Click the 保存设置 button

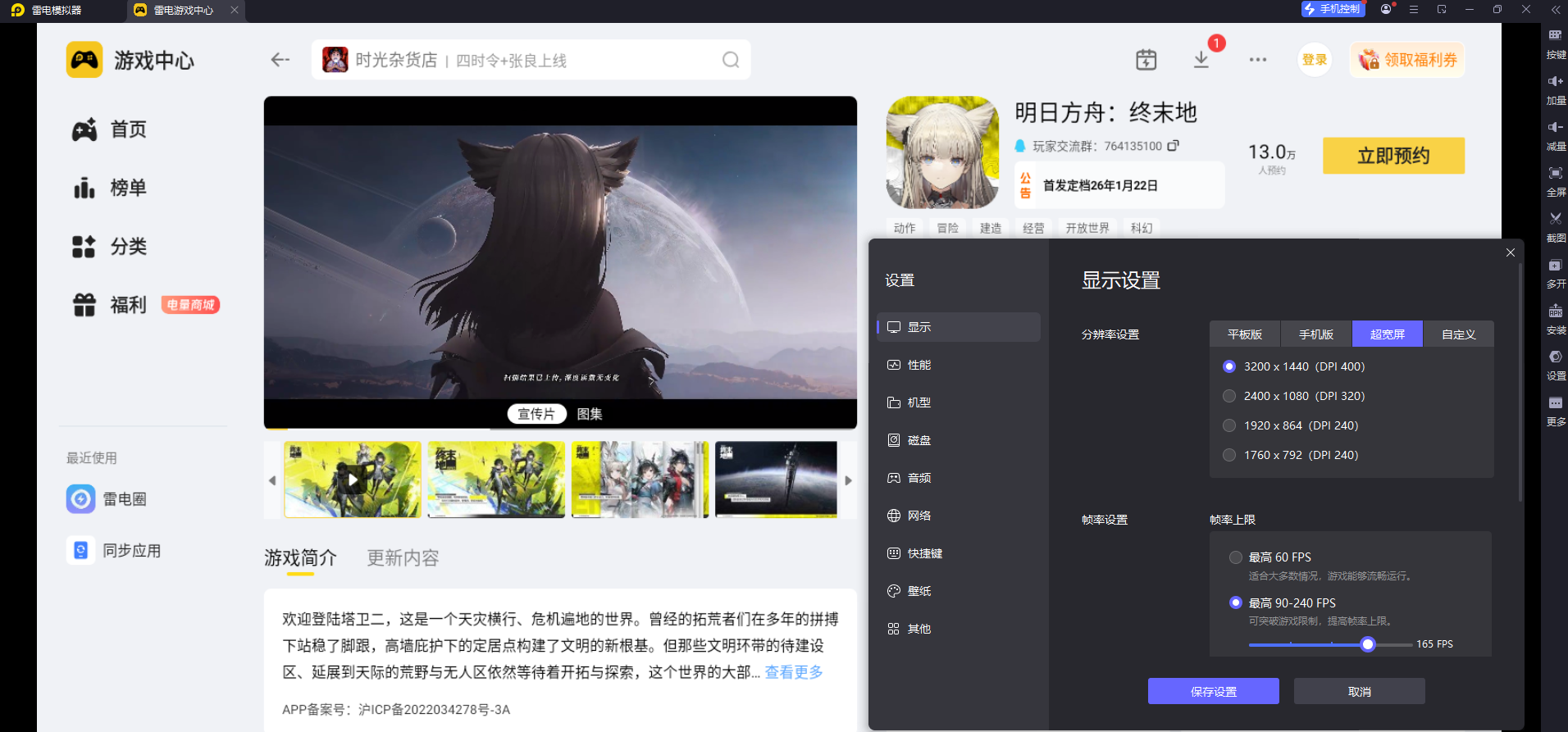[1213, 691]
